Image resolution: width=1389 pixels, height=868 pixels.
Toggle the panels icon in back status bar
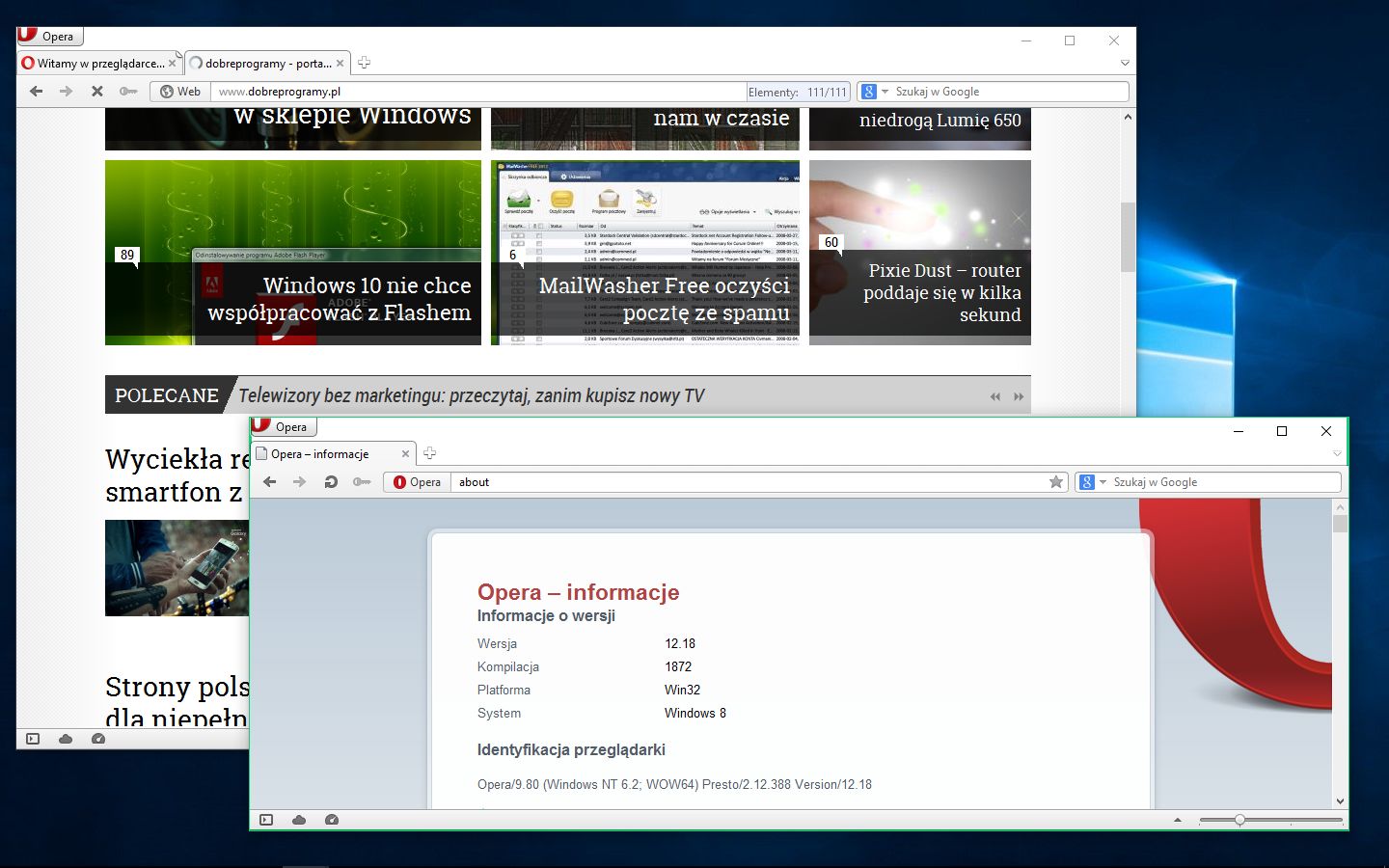[x=33, y=739]
